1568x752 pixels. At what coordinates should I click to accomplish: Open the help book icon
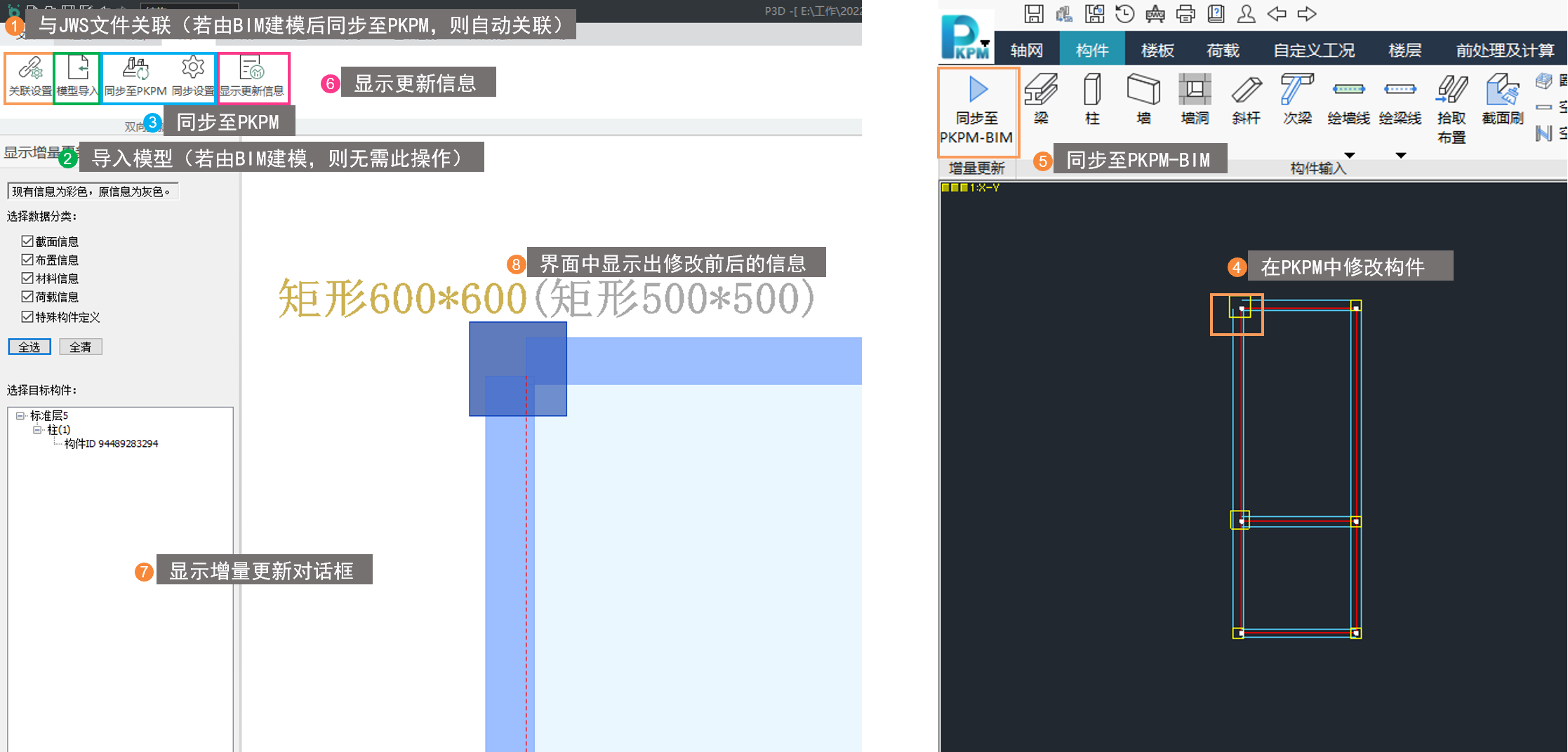pos(1216,14)
